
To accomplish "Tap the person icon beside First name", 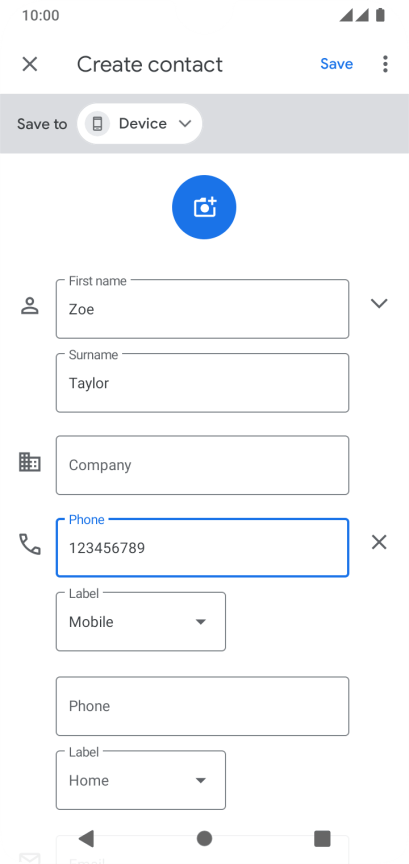I will pos(30,305).
